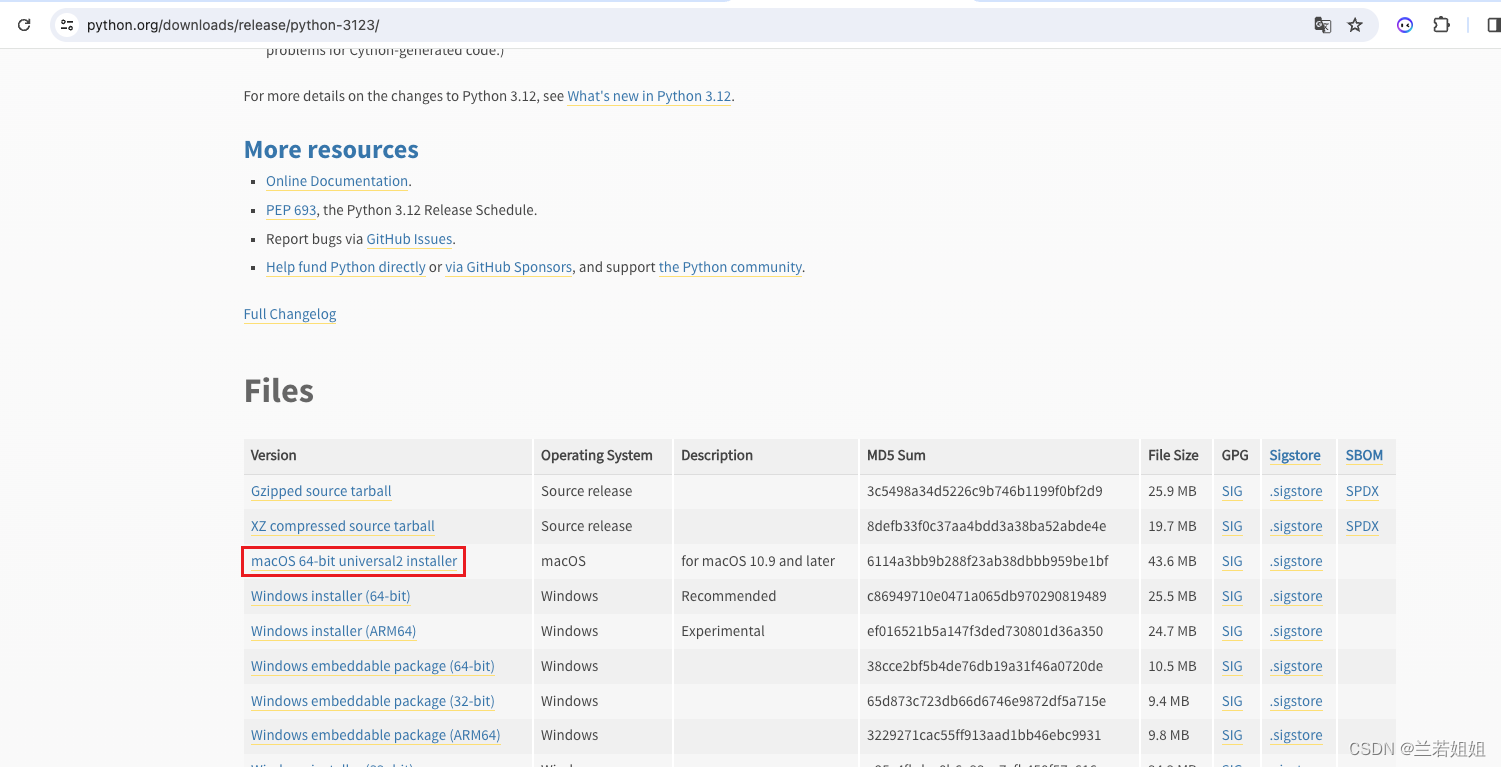
Task: Open What's new in Python 3.12
Action: pyautogui.click(x=649, y=96)
